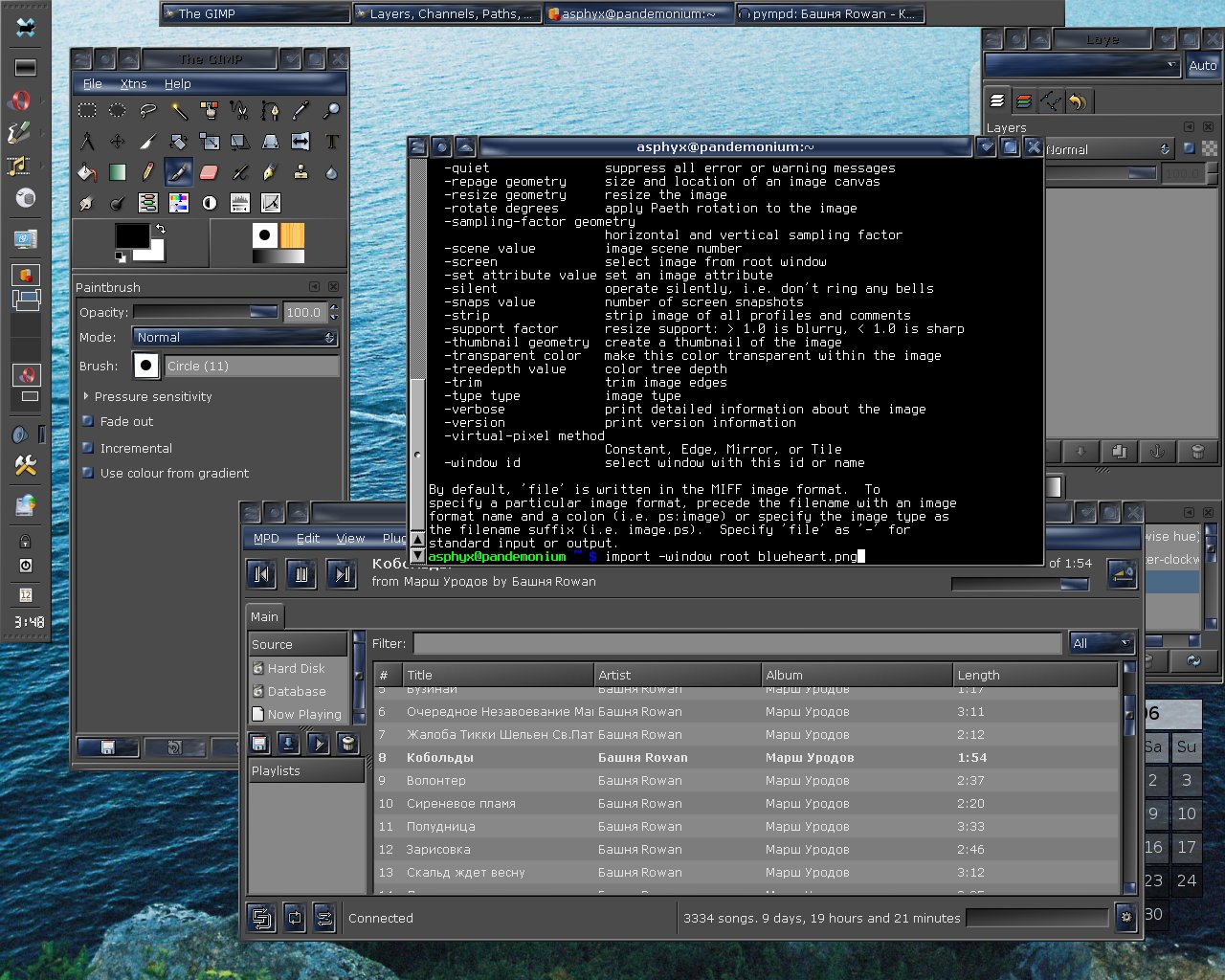This screenshot has width=1225, height=980.
Task: Select the Eraser tool
Action: (x=210, y=172)
